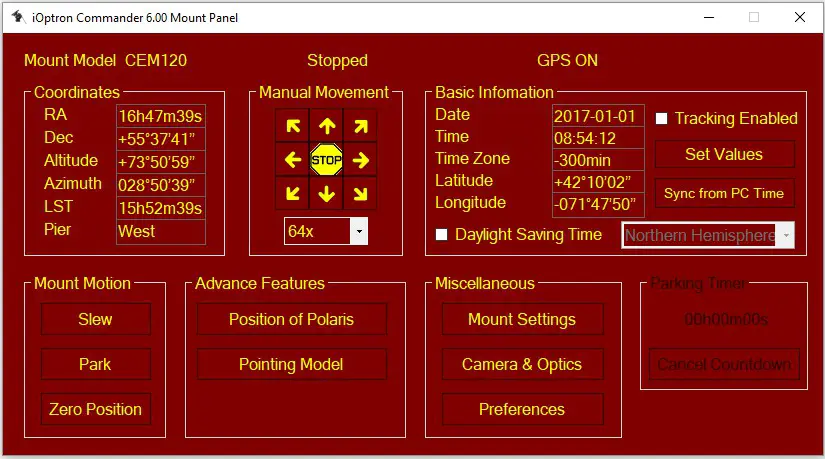The image size is (825, 459).
Task: Click the Altitude value +73°50'59"
Action: [x=160, y=162]
